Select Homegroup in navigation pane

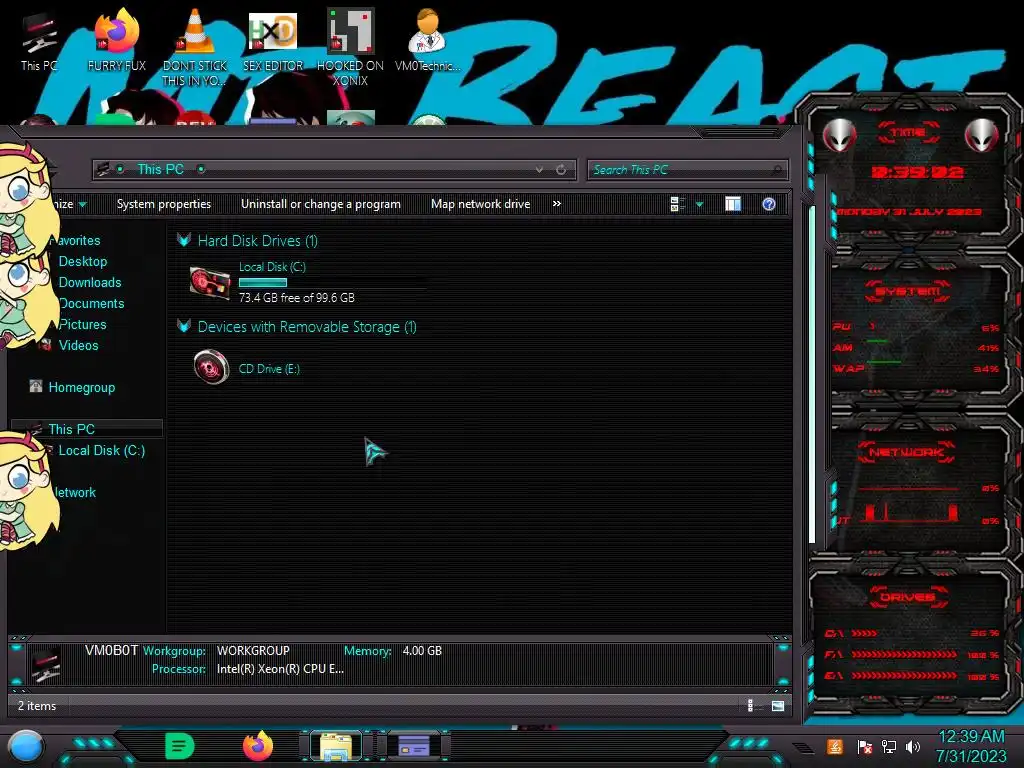[82, 387]
